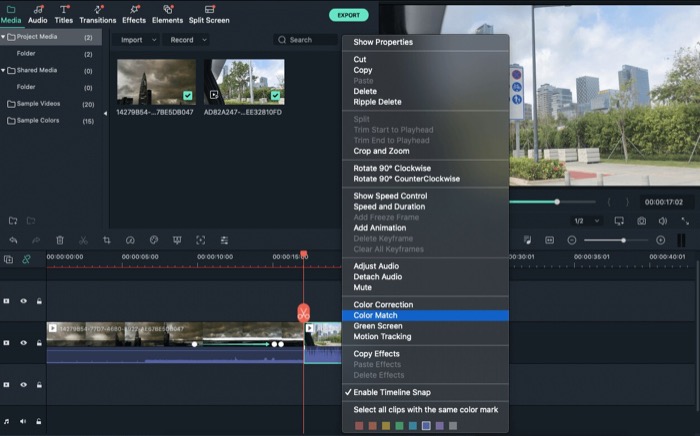Click the red scissors on playhead
The width and height of the screenshot is (700, 436).
coord(304,313)
